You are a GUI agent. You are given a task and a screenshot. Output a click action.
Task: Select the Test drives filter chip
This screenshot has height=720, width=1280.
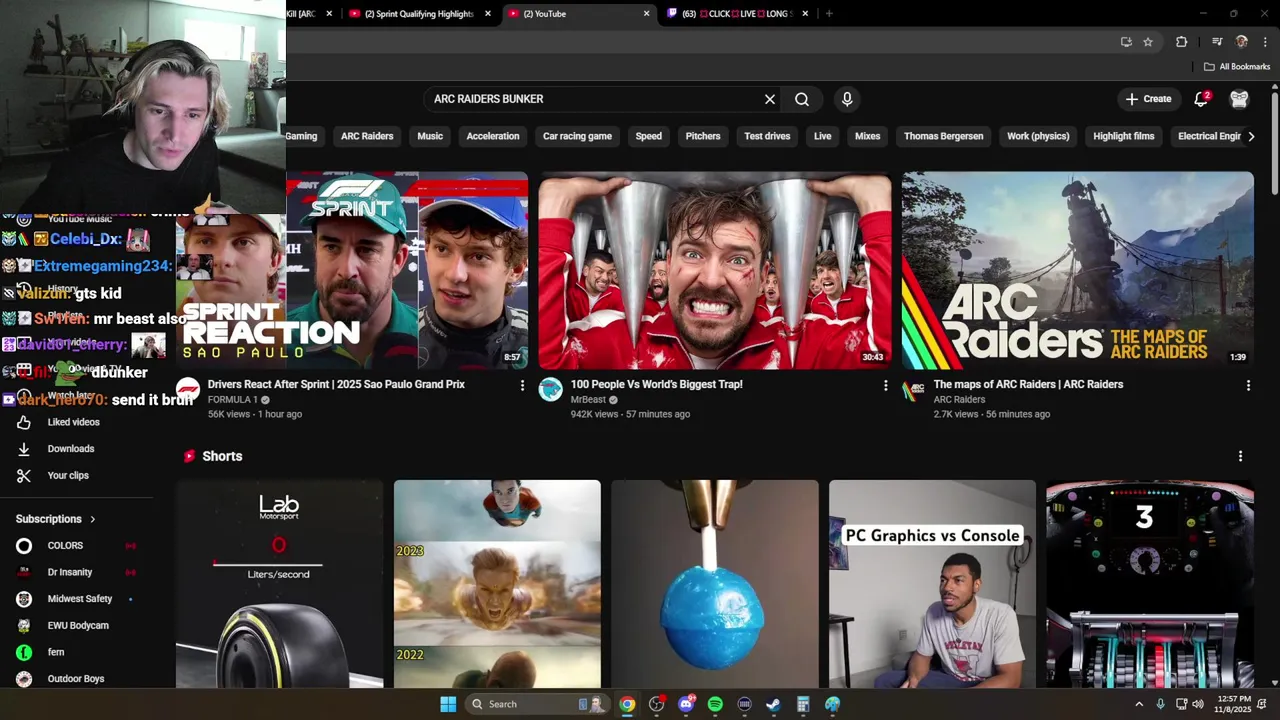coord(767,136)
